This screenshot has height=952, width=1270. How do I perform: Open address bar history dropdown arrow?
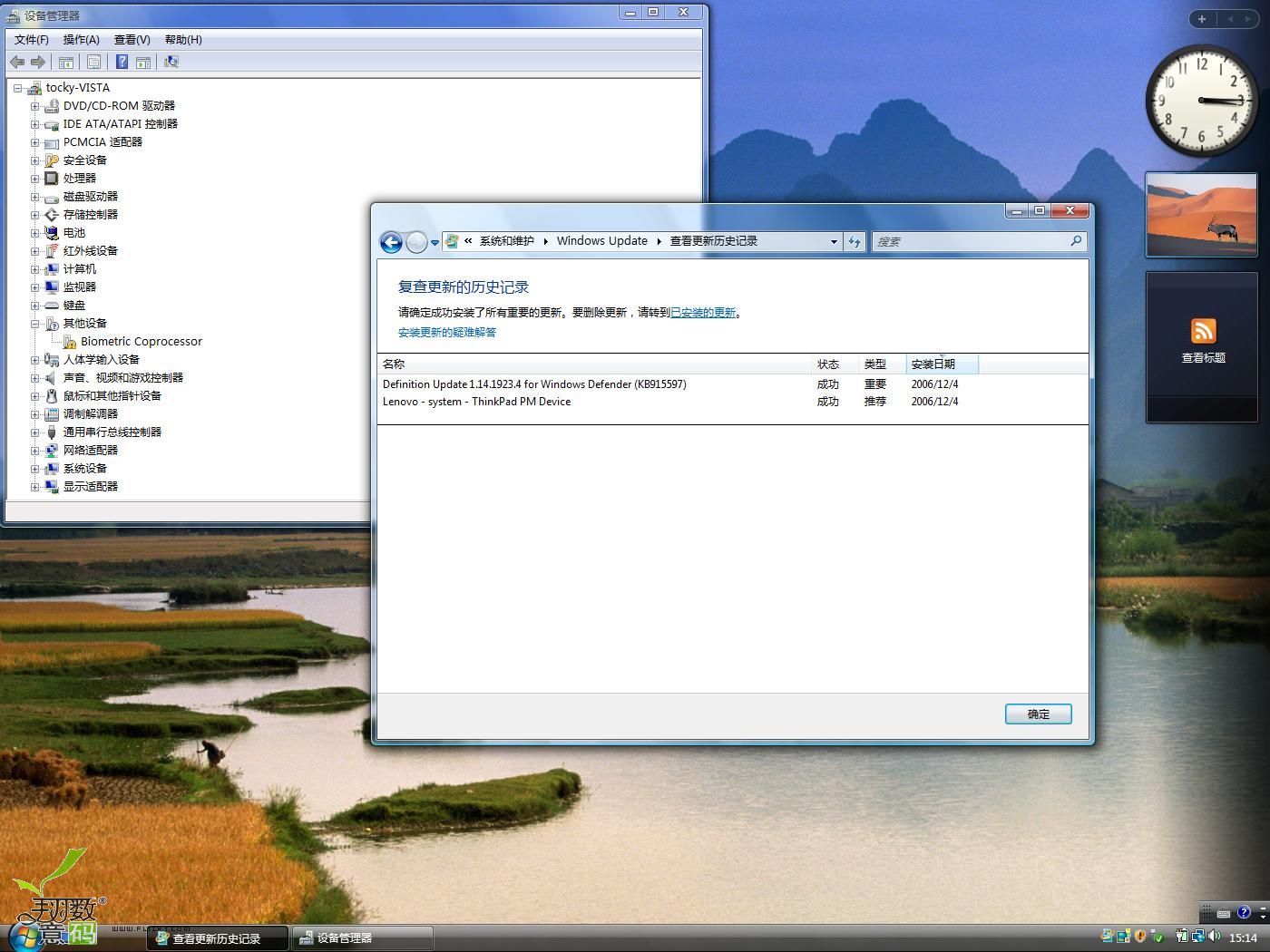pyautogui.click(x=834, y=241)
